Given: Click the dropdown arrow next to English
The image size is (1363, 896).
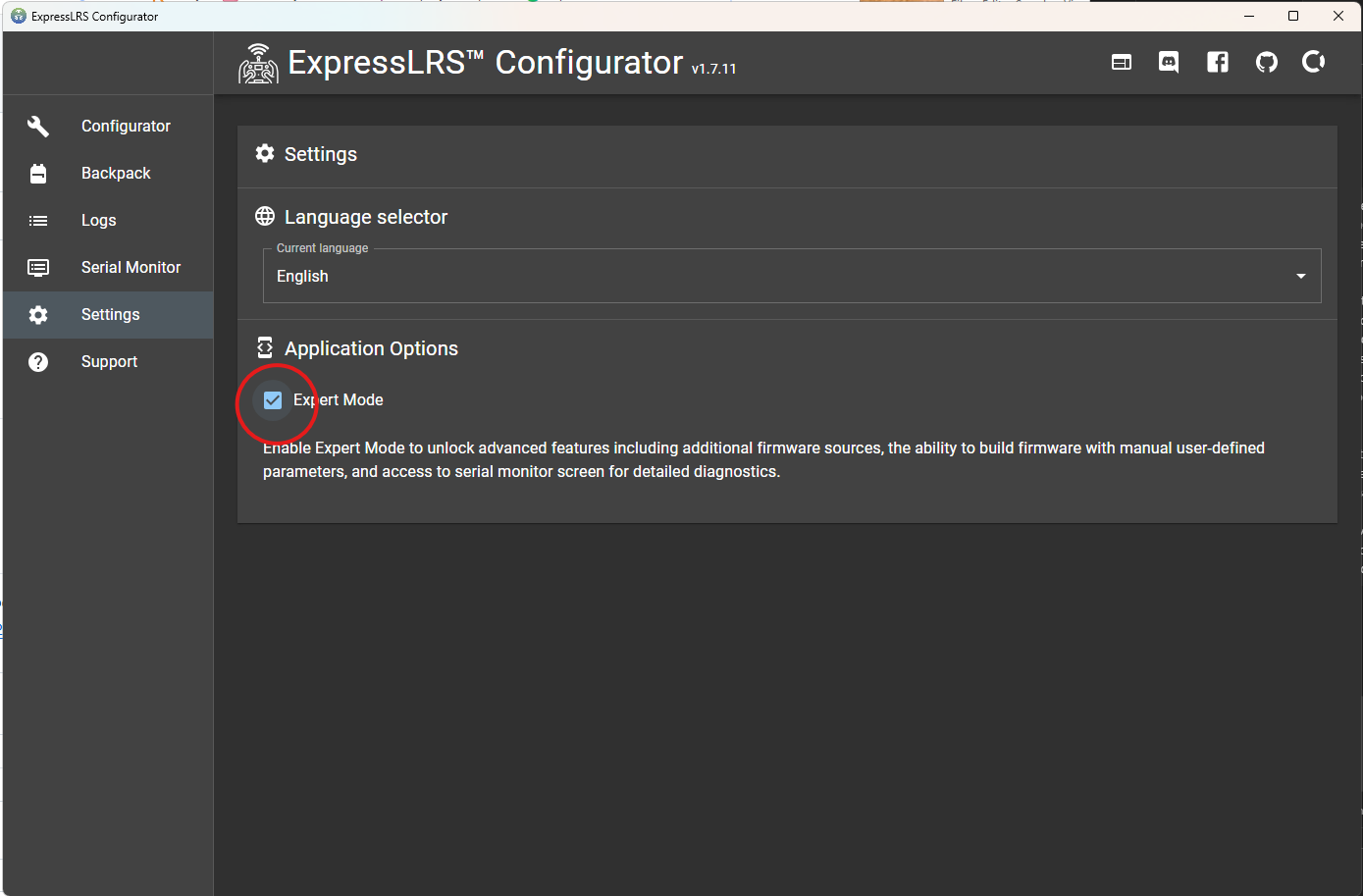Looking at the screenshot, I should 1300,276.
